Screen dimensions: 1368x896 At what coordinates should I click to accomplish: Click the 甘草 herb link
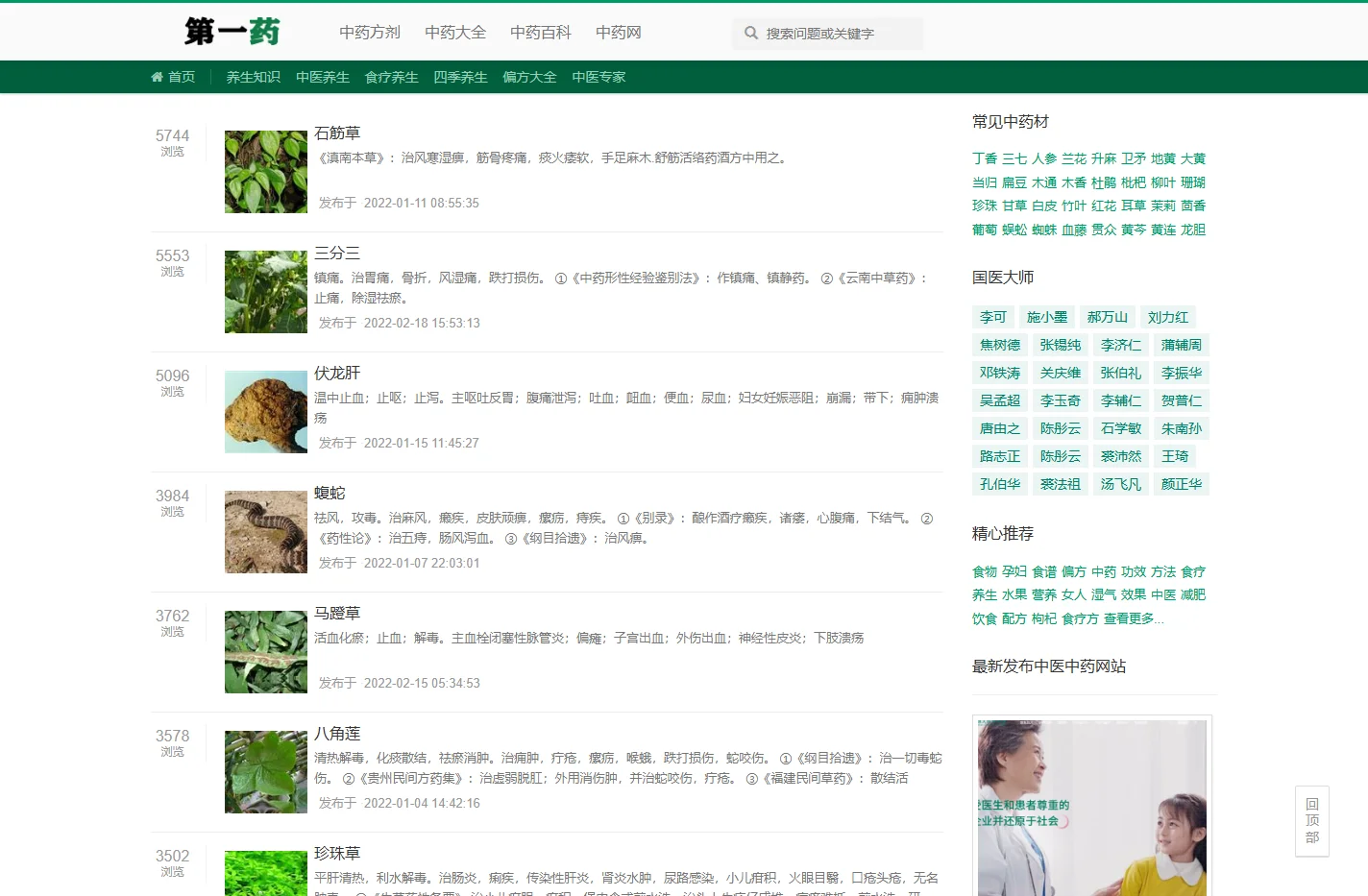tap(1014, 206)
